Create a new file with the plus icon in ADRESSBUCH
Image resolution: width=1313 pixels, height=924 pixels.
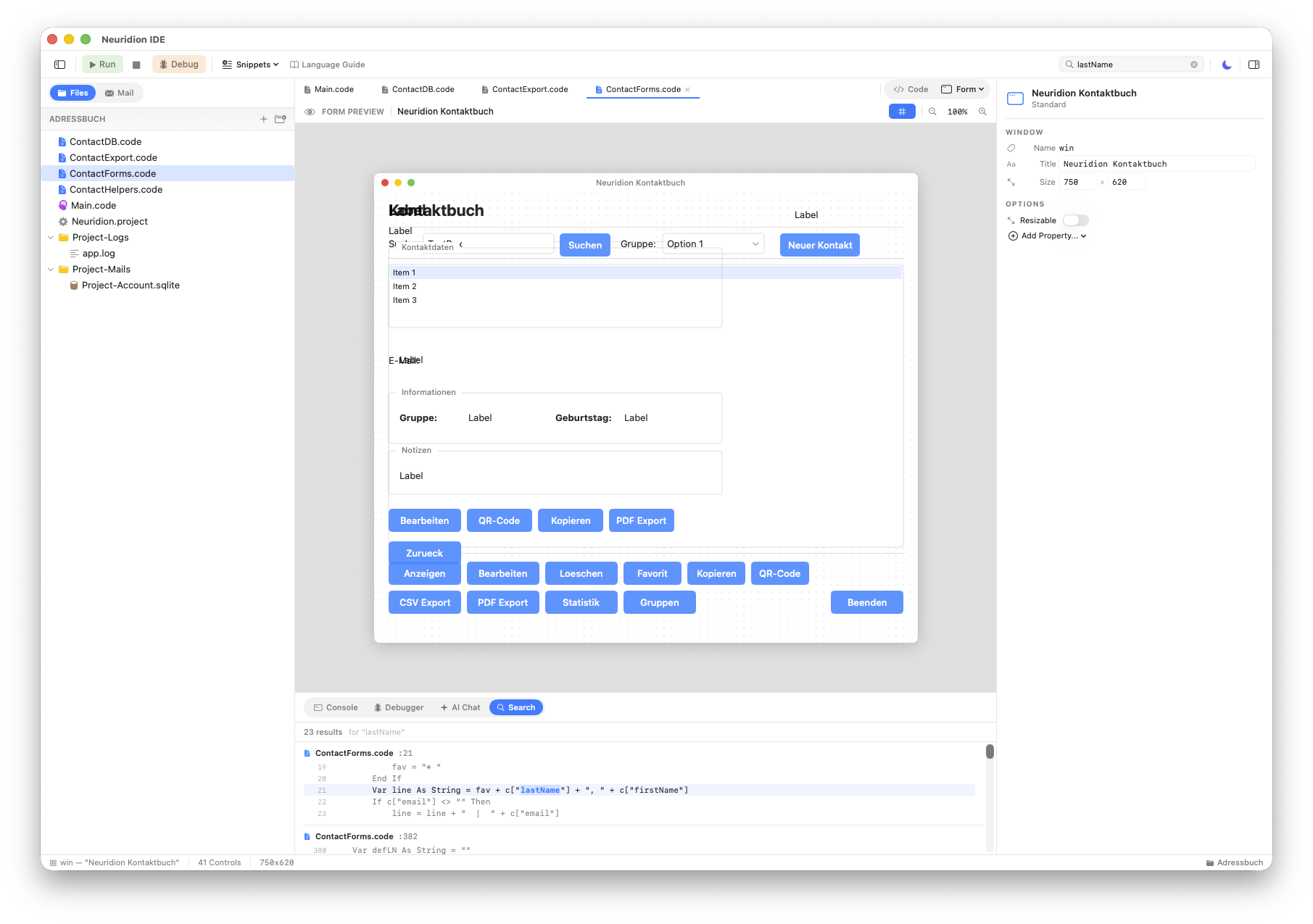point(264,119)
